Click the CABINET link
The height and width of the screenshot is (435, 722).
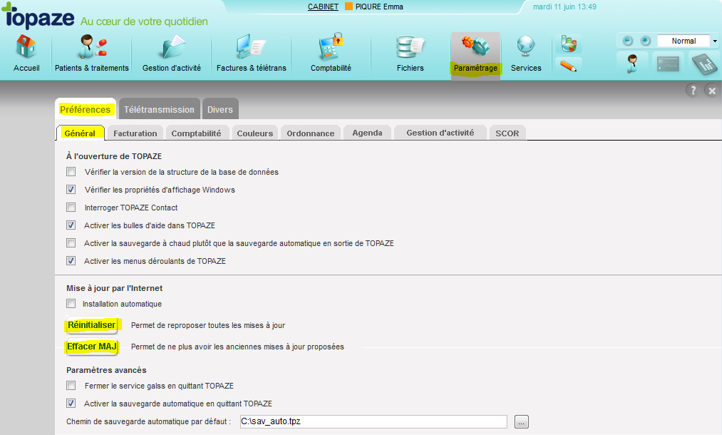[x=323, y=6]
